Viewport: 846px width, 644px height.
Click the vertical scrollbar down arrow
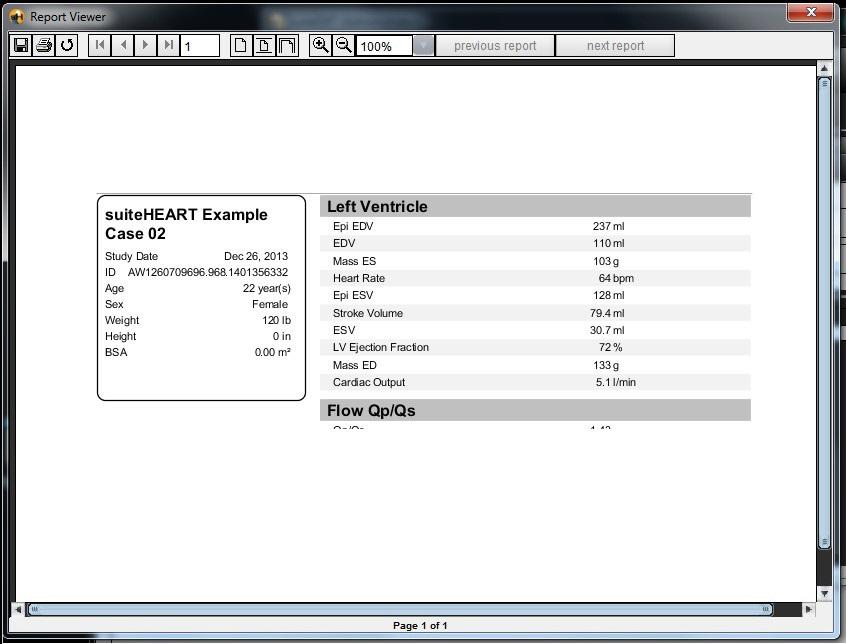point(824,593)
